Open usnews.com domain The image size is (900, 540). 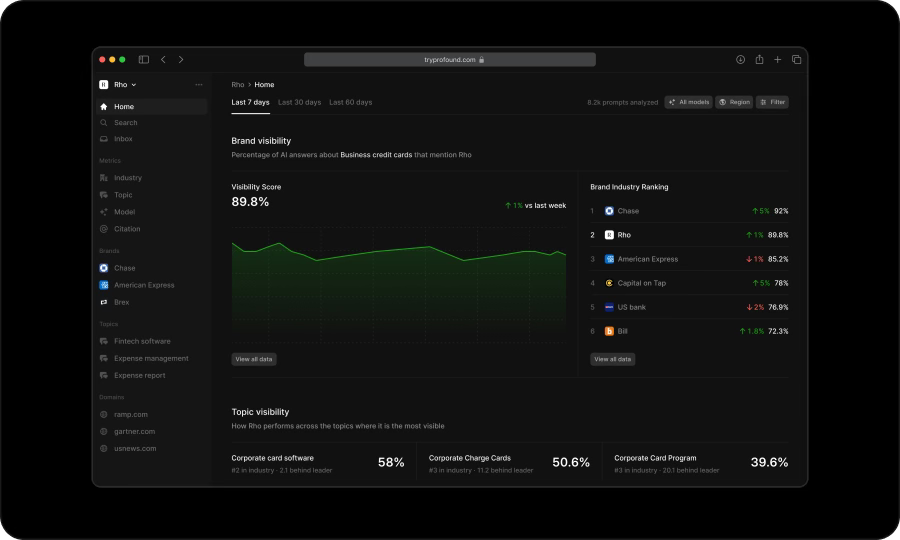(x=152, y=449)
